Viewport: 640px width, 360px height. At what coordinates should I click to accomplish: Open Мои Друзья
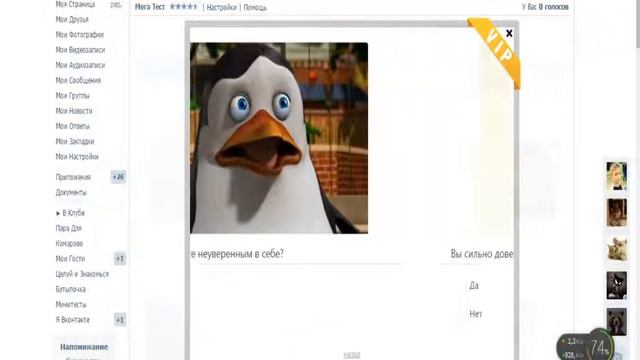tap(72, 19)
